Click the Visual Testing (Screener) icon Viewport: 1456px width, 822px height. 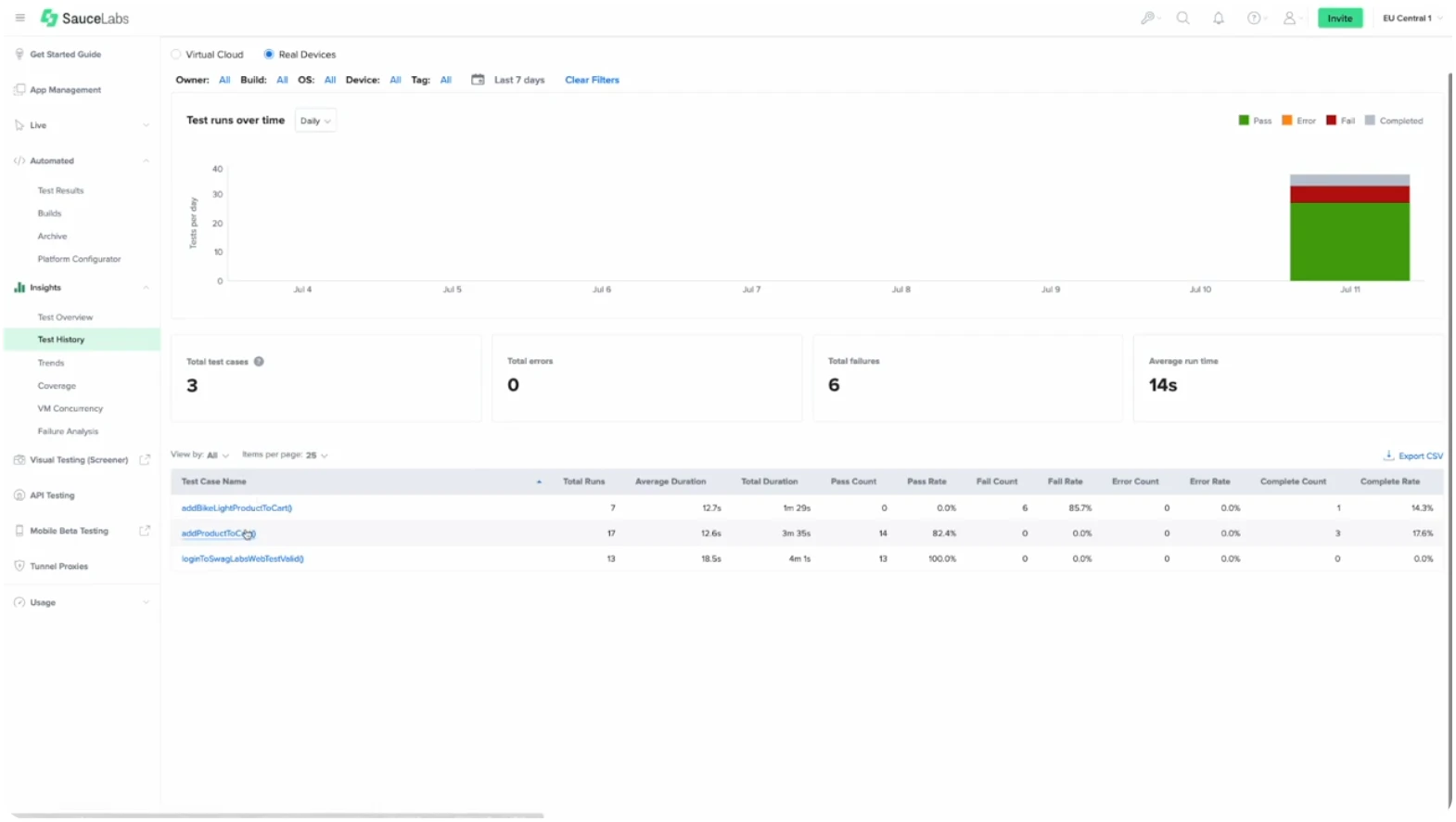click(x=19, y=459)
